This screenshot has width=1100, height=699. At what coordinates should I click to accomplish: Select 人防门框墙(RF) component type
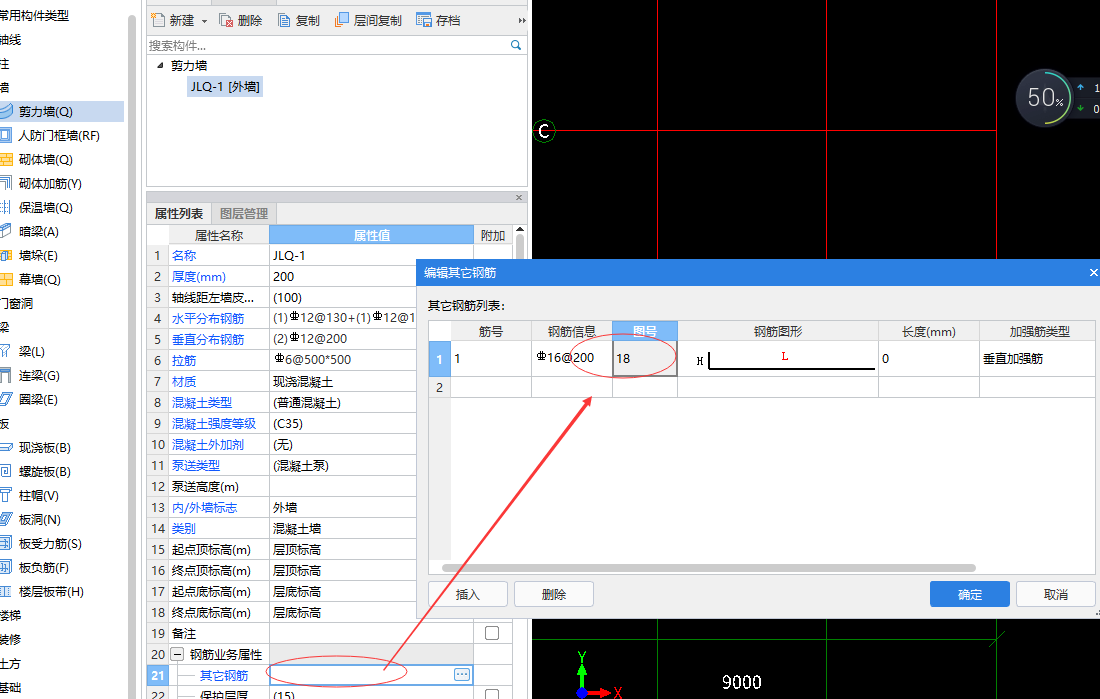point(59,135)
